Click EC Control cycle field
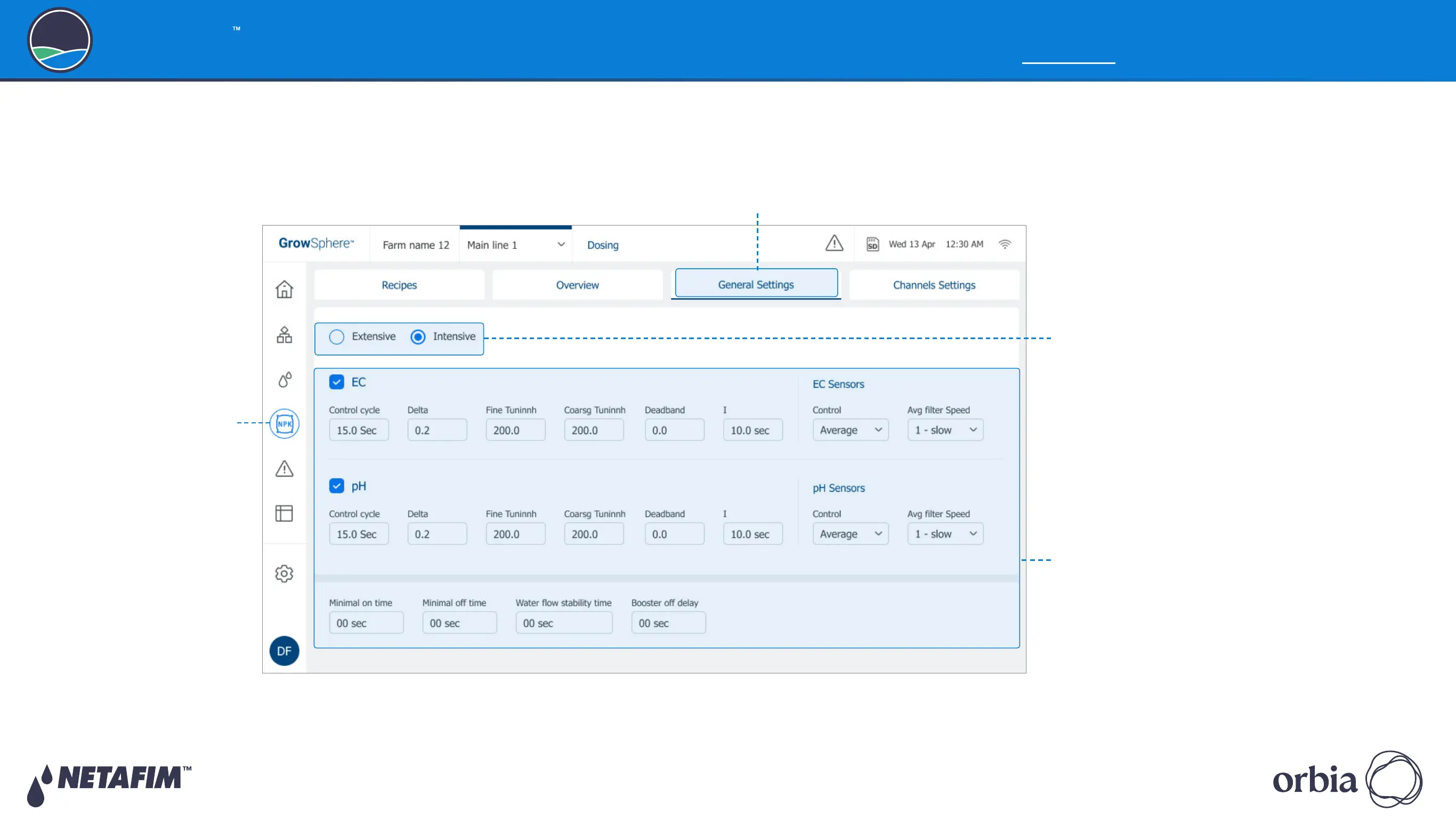1456x819 pixels. (x=359, y=430)
